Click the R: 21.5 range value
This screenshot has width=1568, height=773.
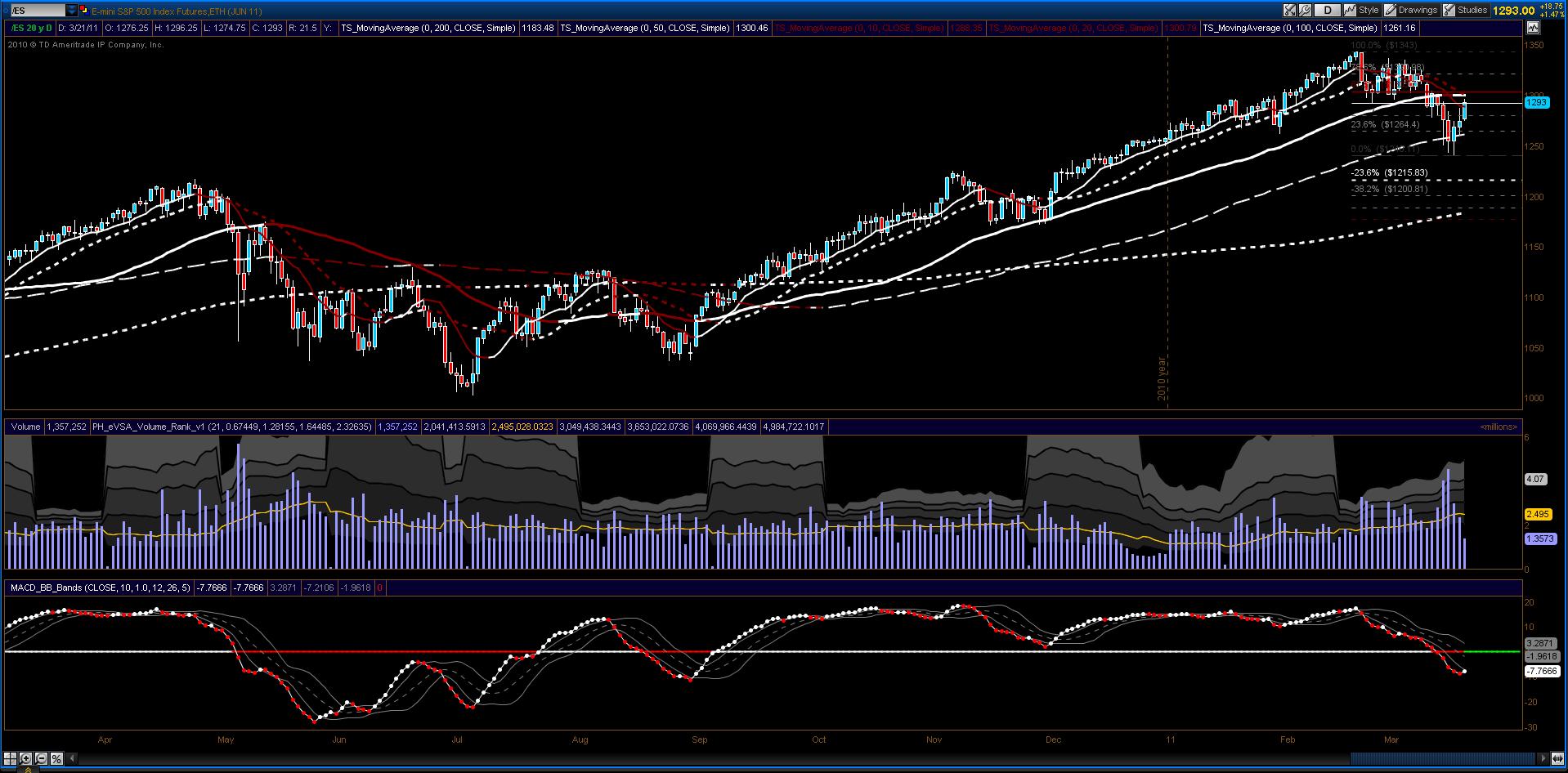coord(303,28)
